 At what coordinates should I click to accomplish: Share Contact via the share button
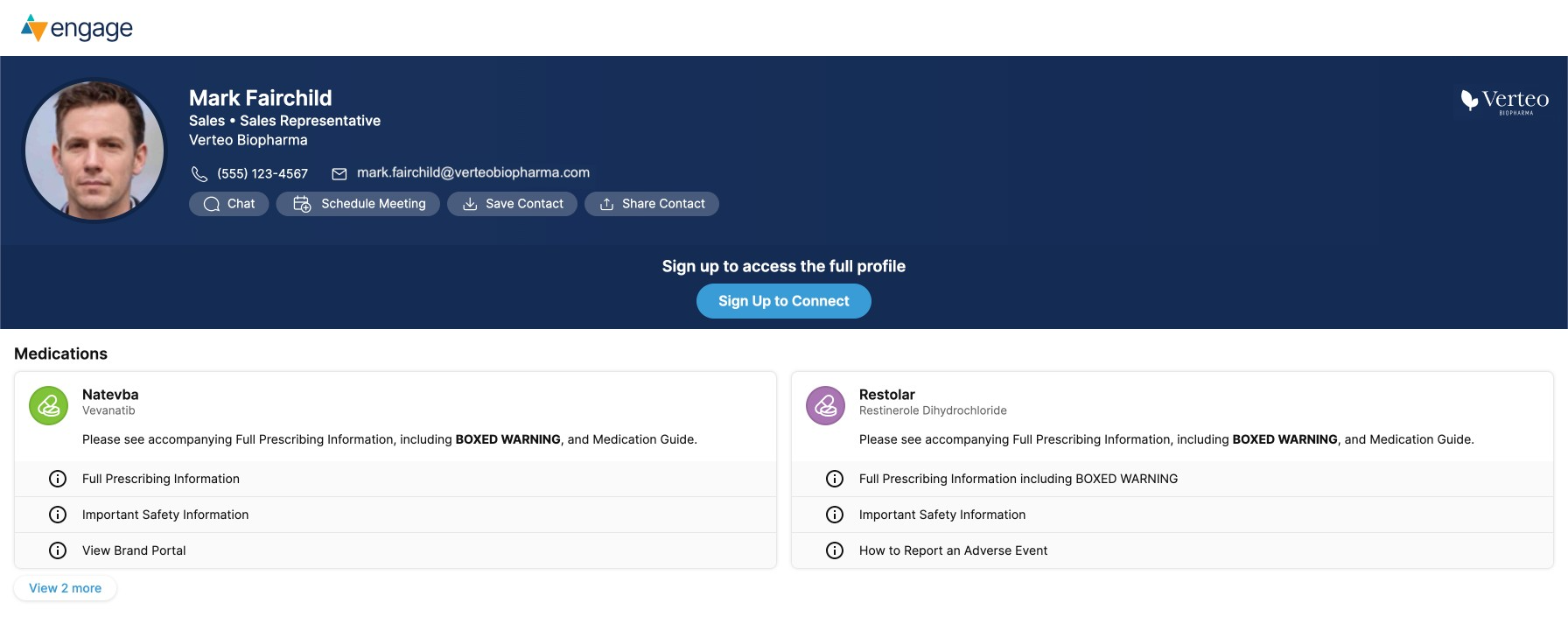[x=652, y=204]
